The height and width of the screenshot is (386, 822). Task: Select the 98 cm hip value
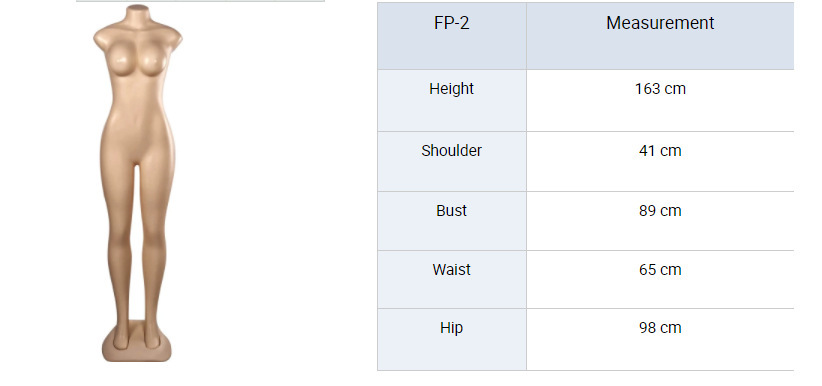click(660, 328)
